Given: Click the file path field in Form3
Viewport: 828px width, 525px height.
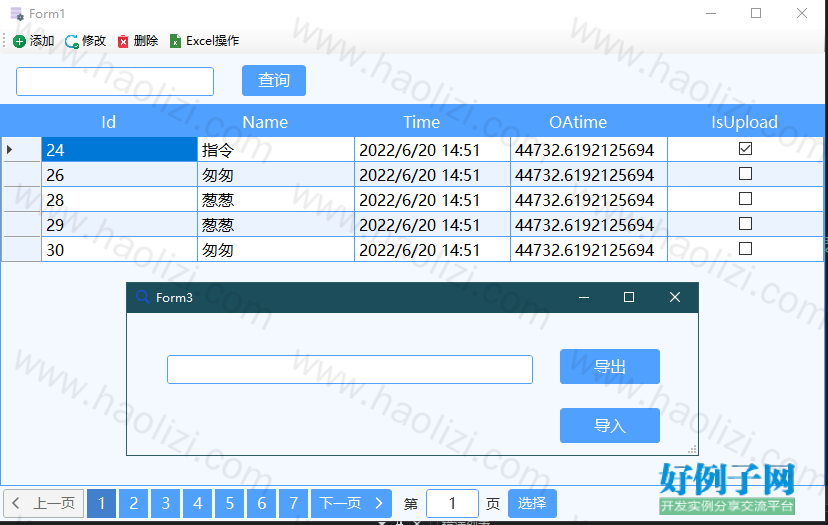Looking at the screenshot, I should point(350,369).
